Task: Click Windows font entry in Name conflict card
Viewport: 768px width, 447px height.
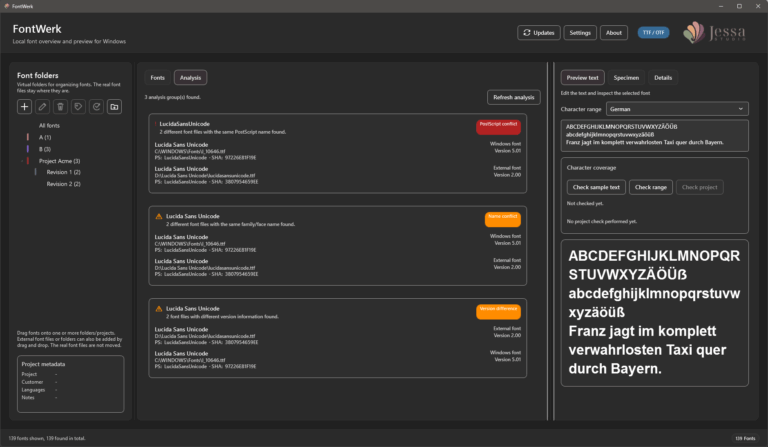Action: click(337, 243)
